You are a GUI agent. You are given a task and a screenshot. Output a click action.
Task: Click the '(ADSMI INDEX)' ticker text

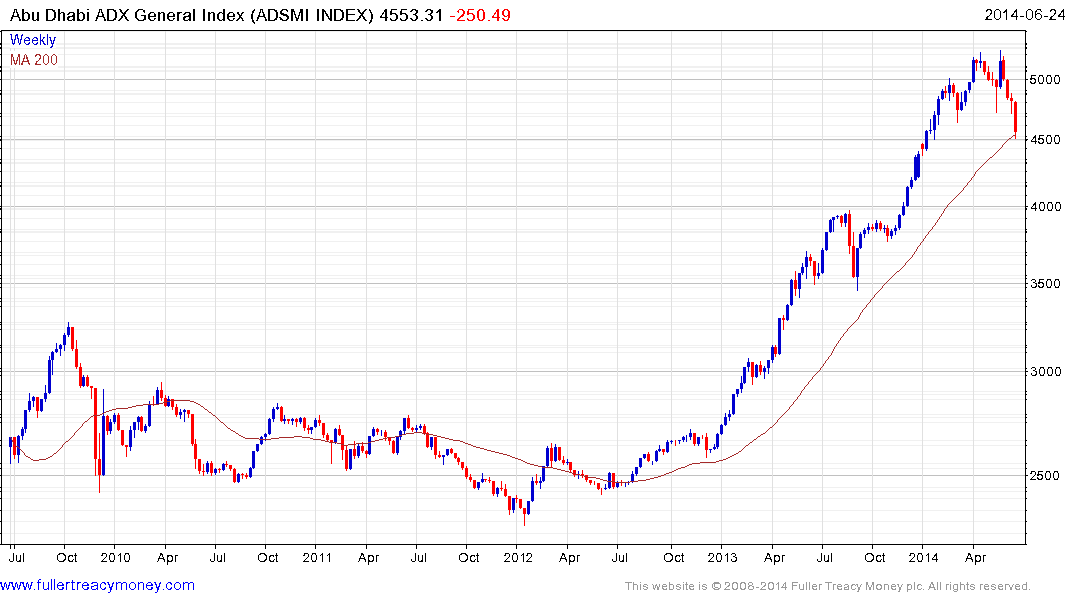312,15
